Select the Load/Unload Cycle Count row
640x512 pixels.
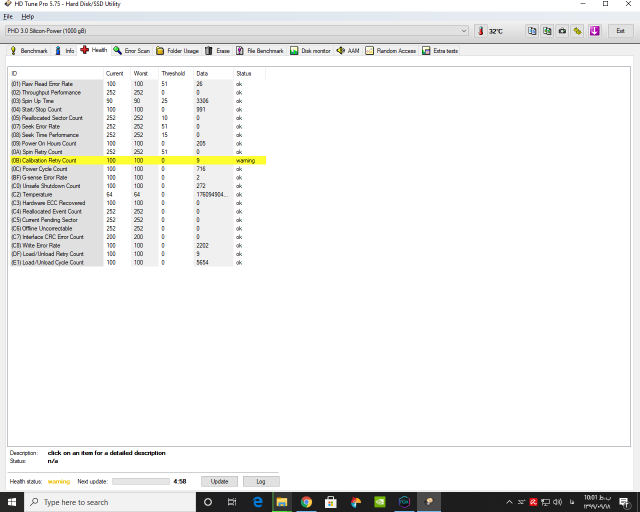click(138, 263)
